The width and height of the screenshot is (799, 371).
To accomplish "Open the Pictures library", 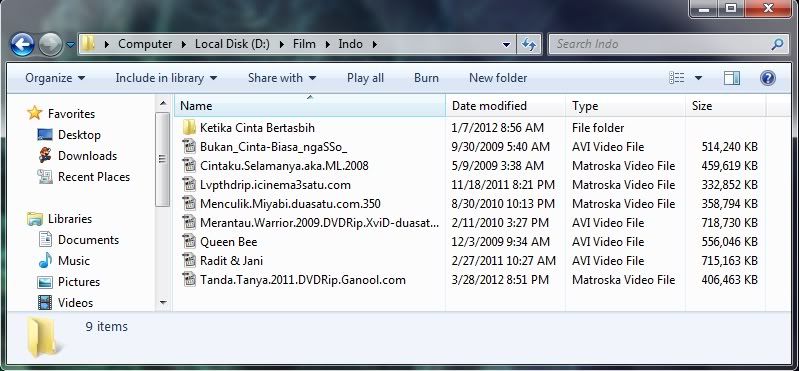I will point(78,282).
